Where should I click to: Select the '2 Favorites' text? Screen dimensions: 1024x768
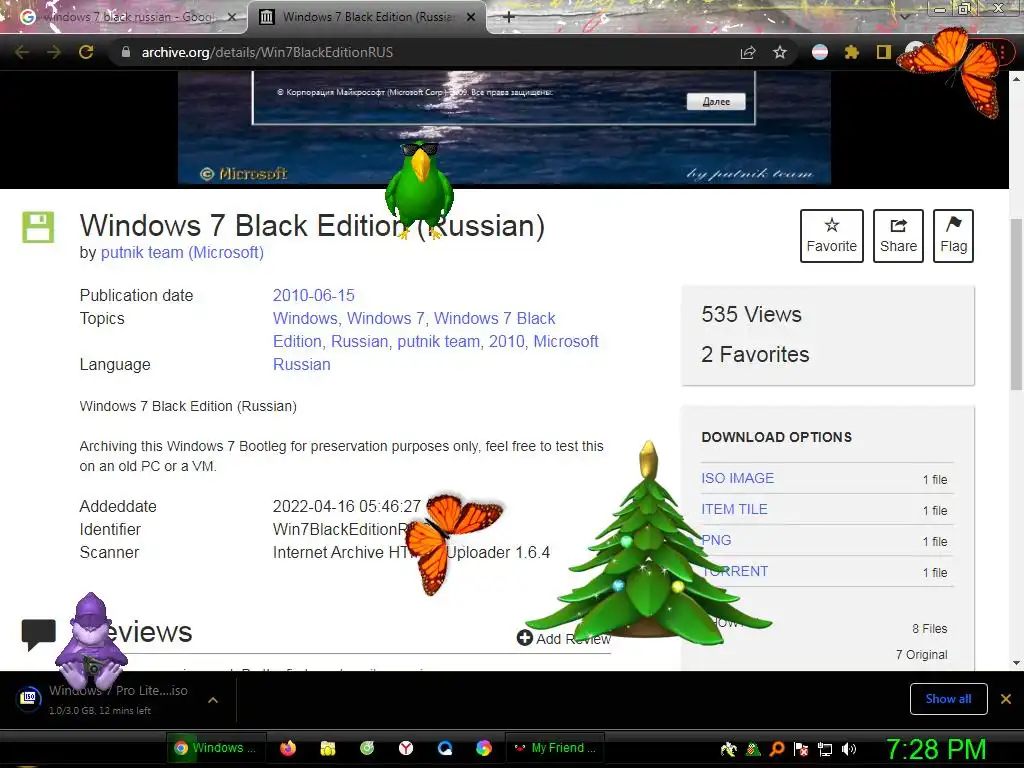755,355
